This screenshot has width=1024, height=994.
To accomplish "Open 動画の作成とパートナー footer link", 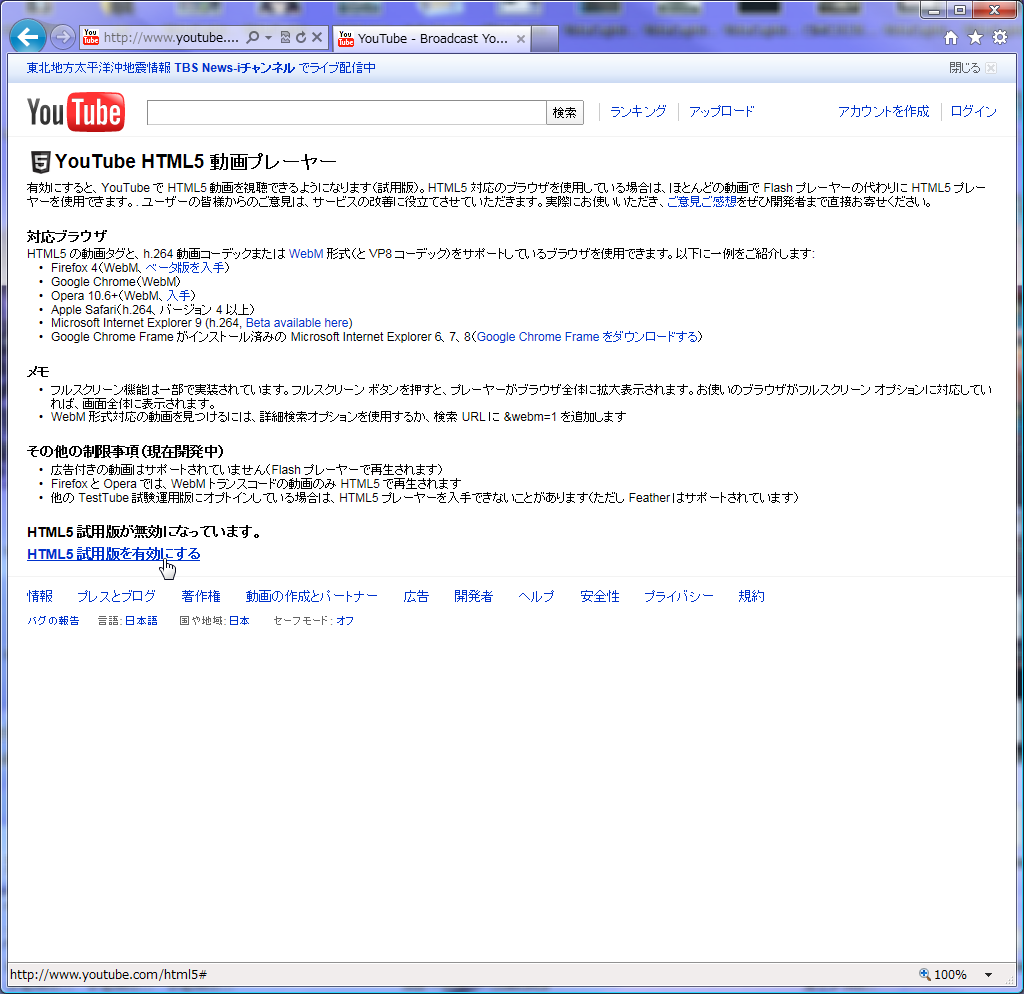I will click(x=312, y=596).
